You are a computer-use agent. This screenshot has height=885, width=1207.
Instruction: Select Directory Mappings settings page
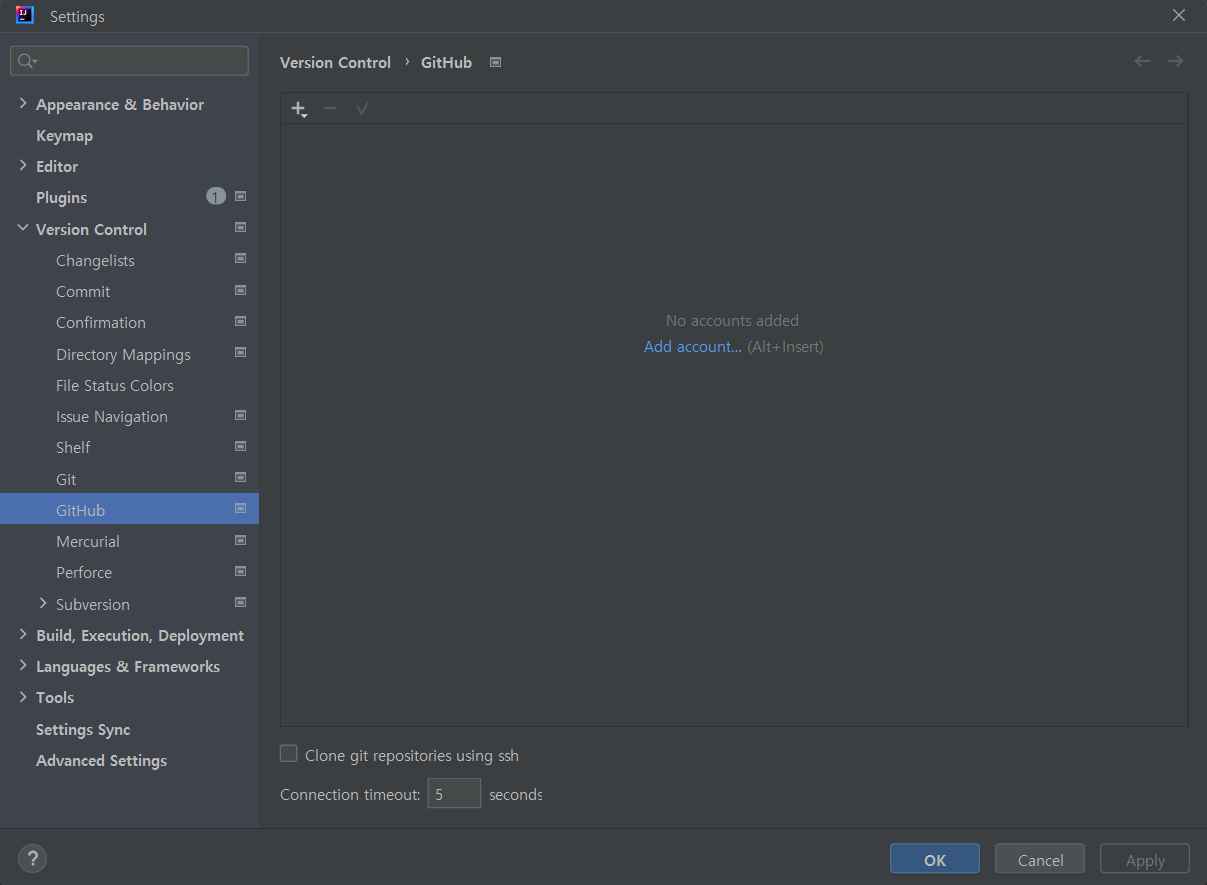(123, 354)
